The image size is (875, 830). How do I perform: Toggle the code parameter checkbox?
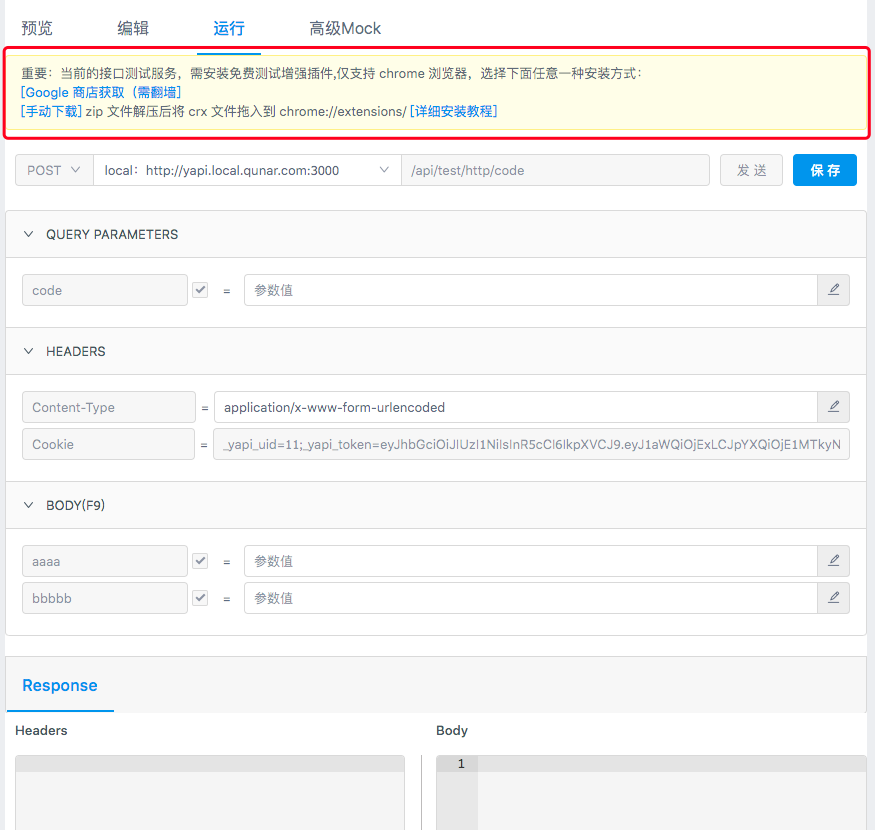point(201,290)
